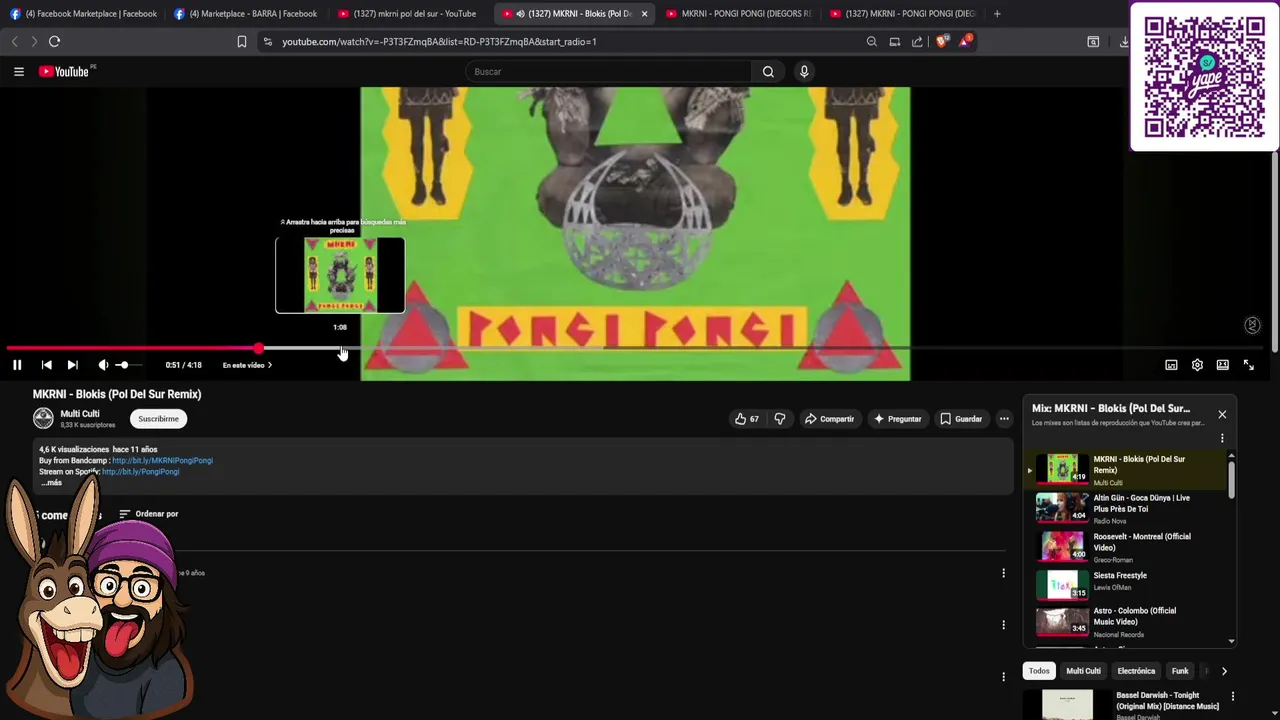Viewport: 1280px width, 720px height.
Task: Play Roosevelt - Montreal from the mix
Action: pos(1125,547)
